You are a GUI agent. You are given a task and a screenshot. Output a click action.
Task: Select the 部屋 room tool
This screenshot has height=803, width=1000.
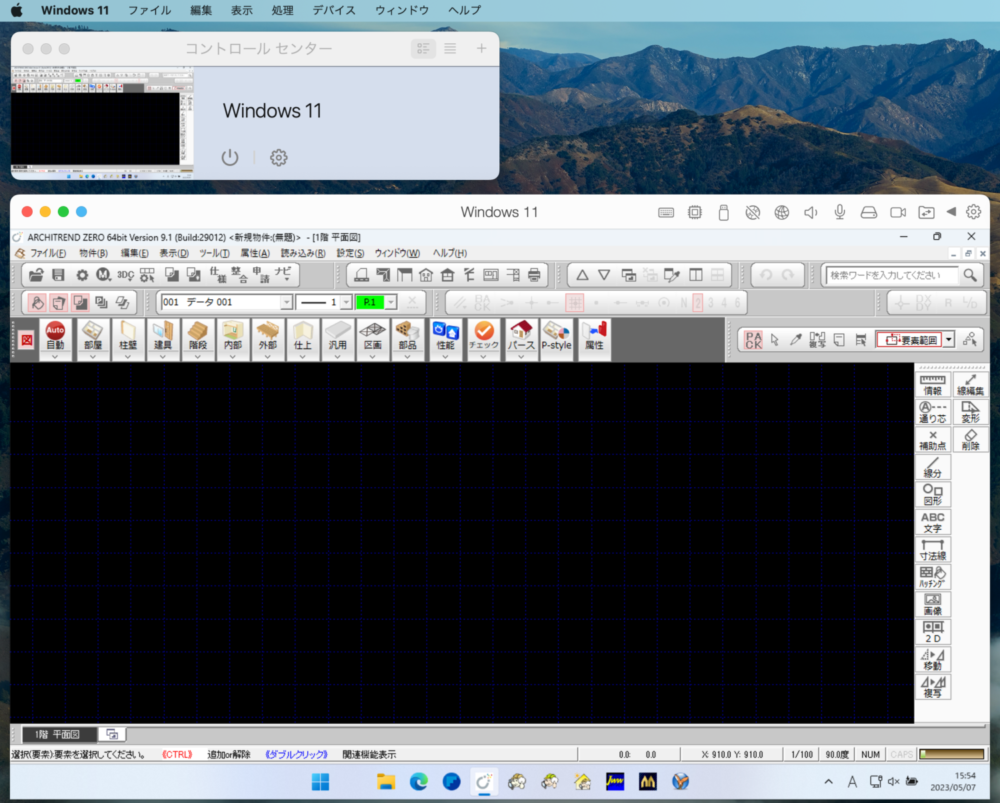point(92,335)
